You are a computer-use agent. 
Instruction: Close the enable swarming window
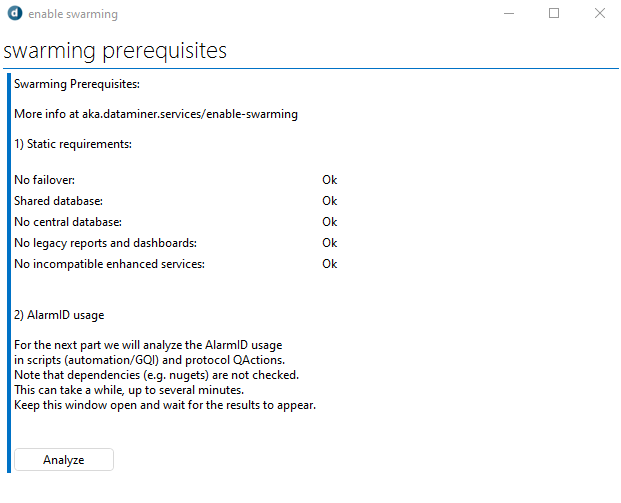coord(600,13)
